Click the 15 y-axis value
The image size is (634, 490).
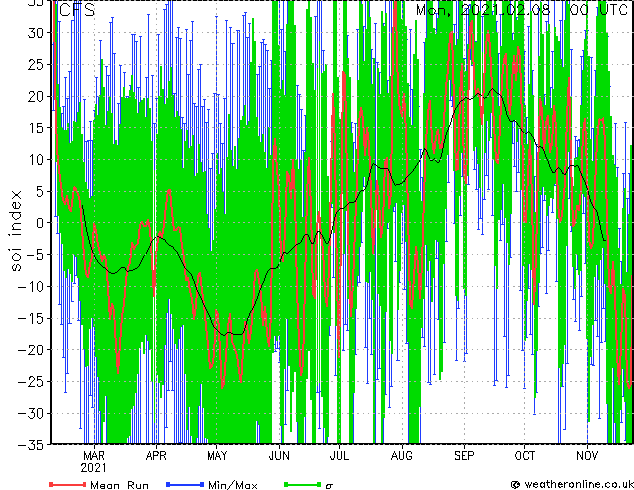(x=36, y=128)
